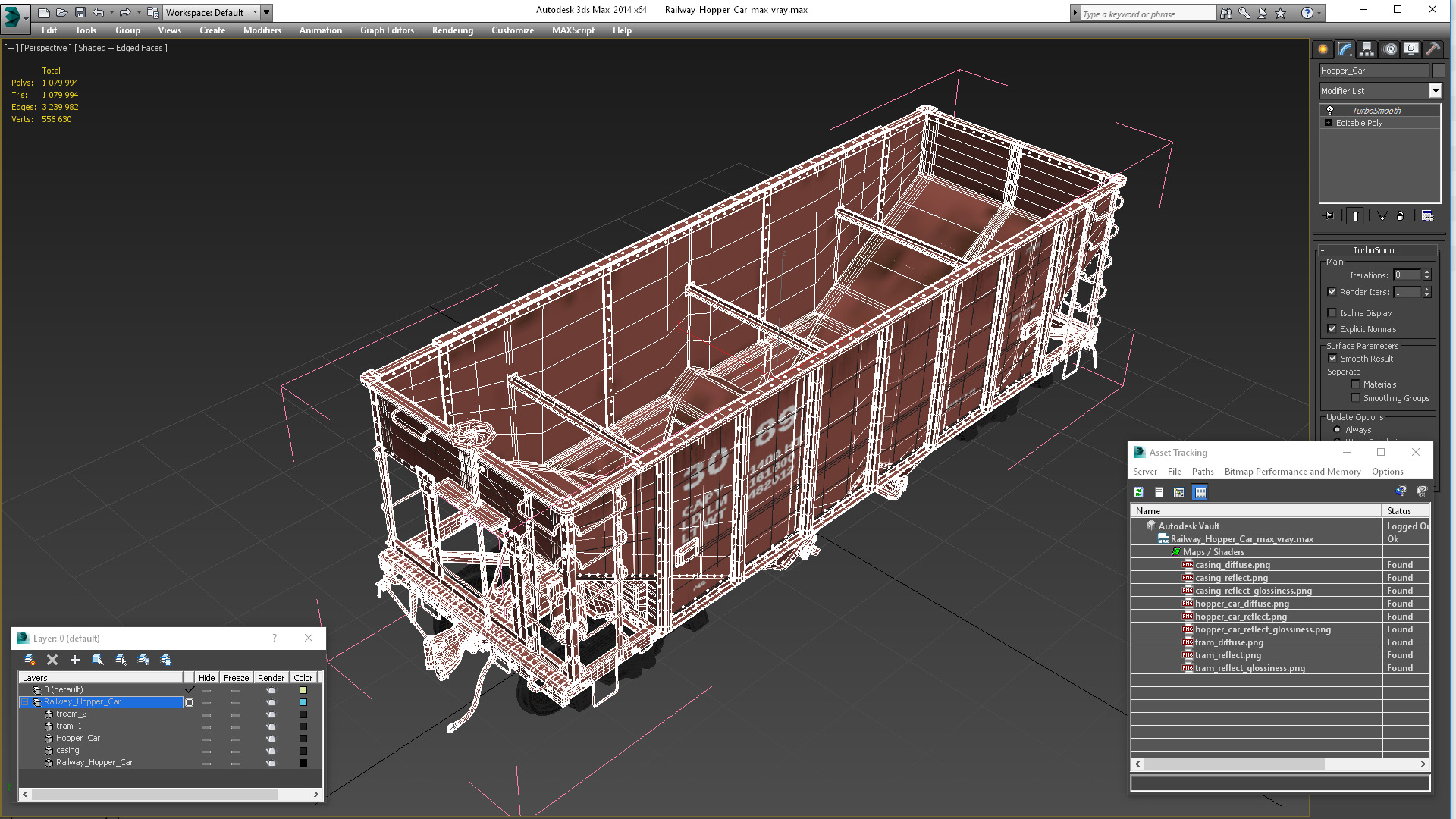
Task: Open the Utilities hammer panel tab
Action: pyautogui.click(x=1432, y=49)
